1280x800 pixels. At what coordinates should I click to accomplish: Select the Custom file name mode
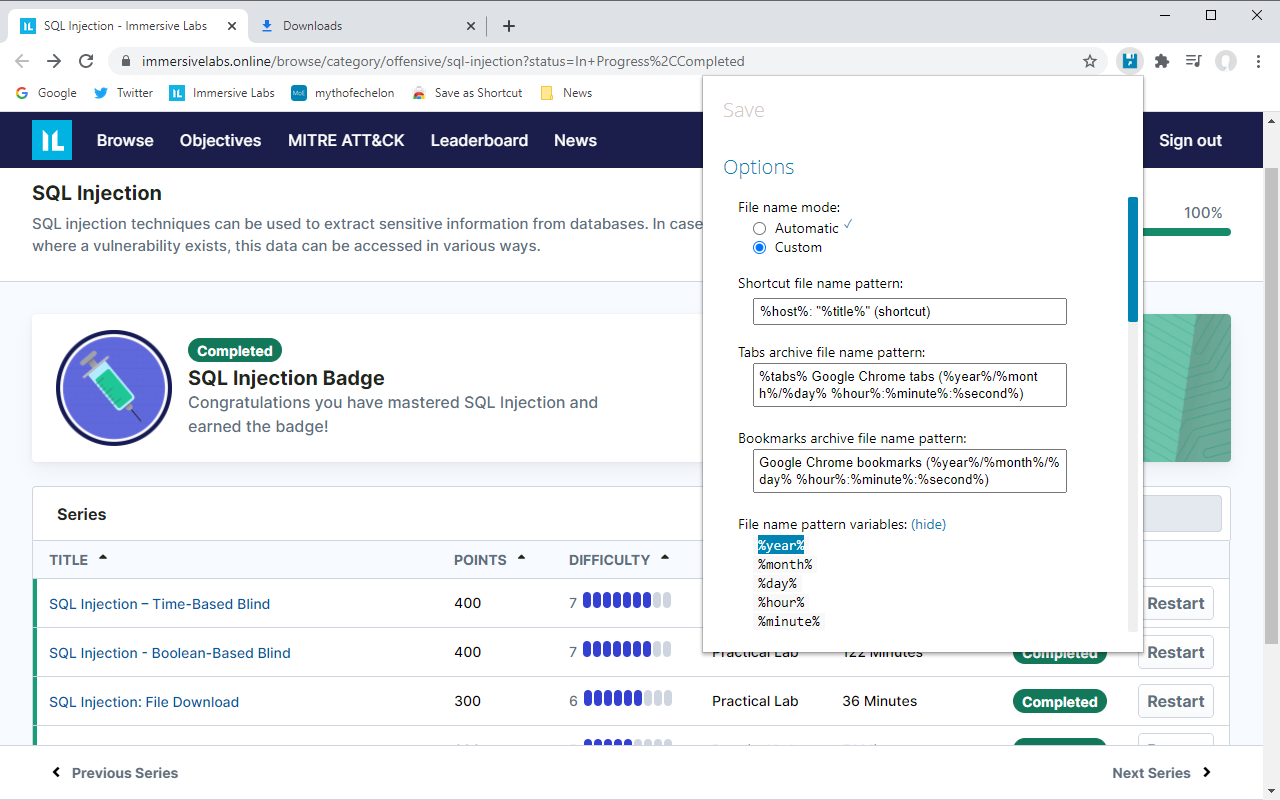click(760, 248)
